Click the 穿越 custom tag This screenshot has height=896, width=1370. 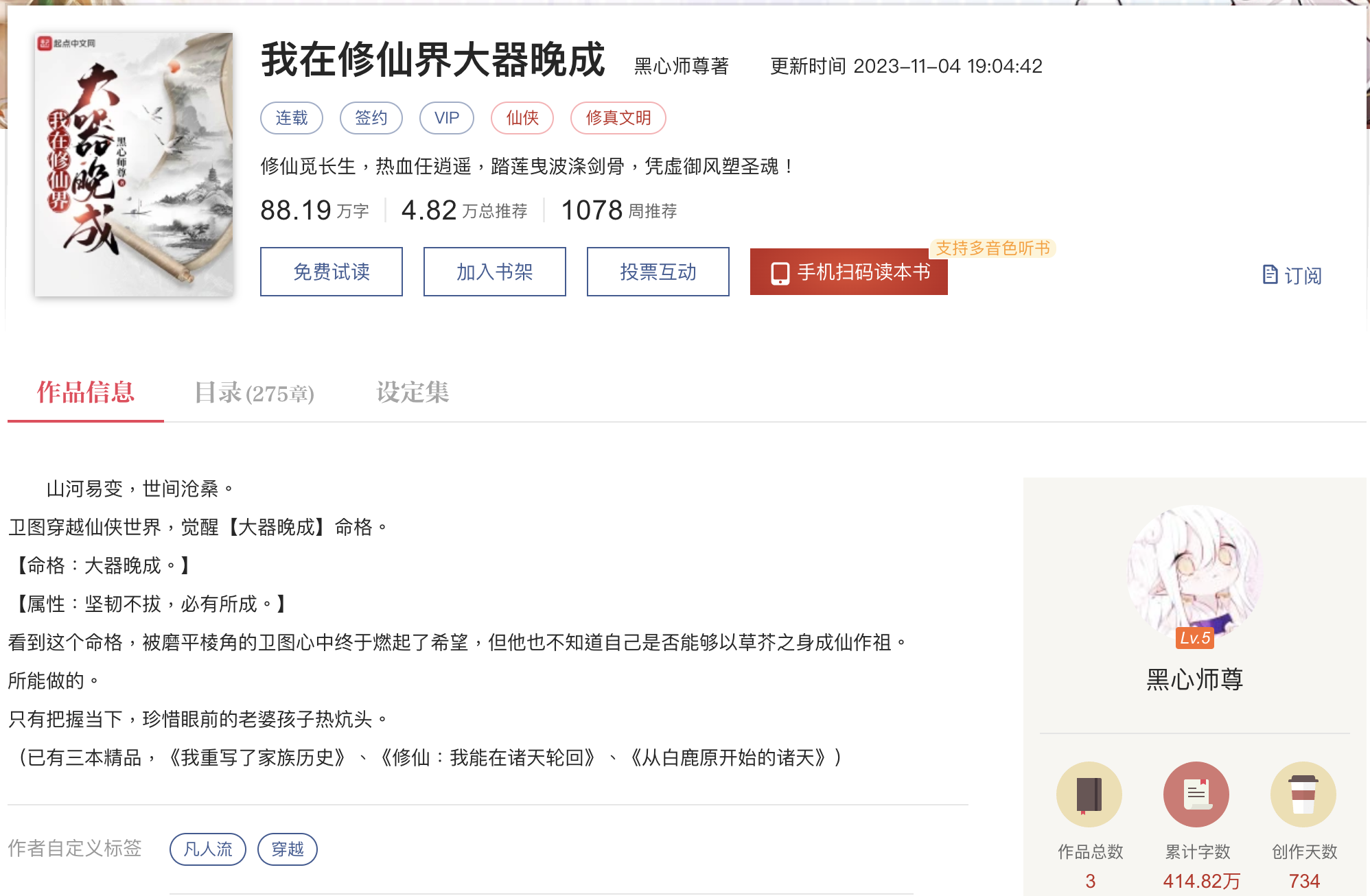tap(288, 849)
